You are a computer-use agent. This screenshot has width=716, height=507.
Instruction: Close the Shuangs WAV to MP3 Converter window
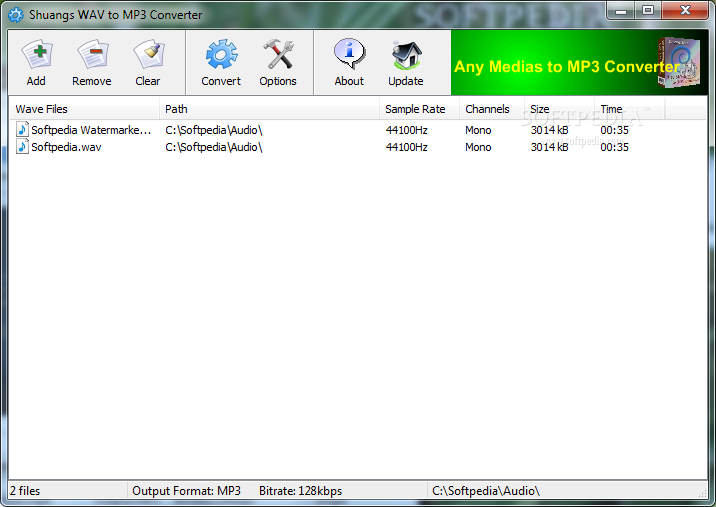click(684, 11)
